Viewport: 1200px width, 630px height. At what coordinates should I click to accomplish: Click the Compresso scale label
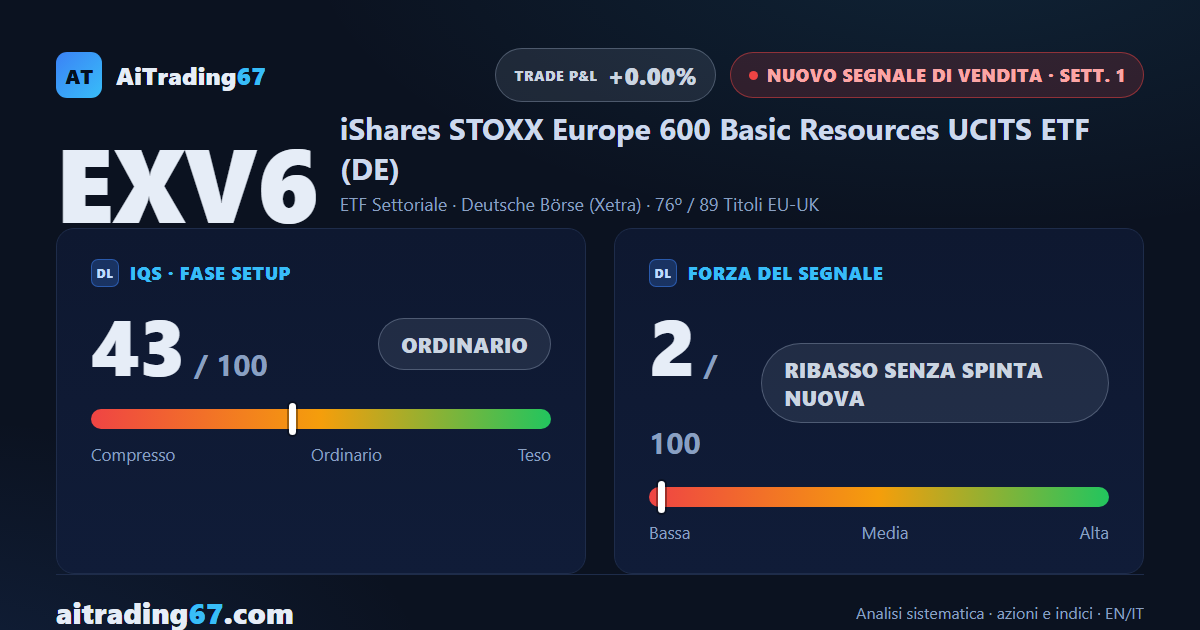click(x=133, y=455)
